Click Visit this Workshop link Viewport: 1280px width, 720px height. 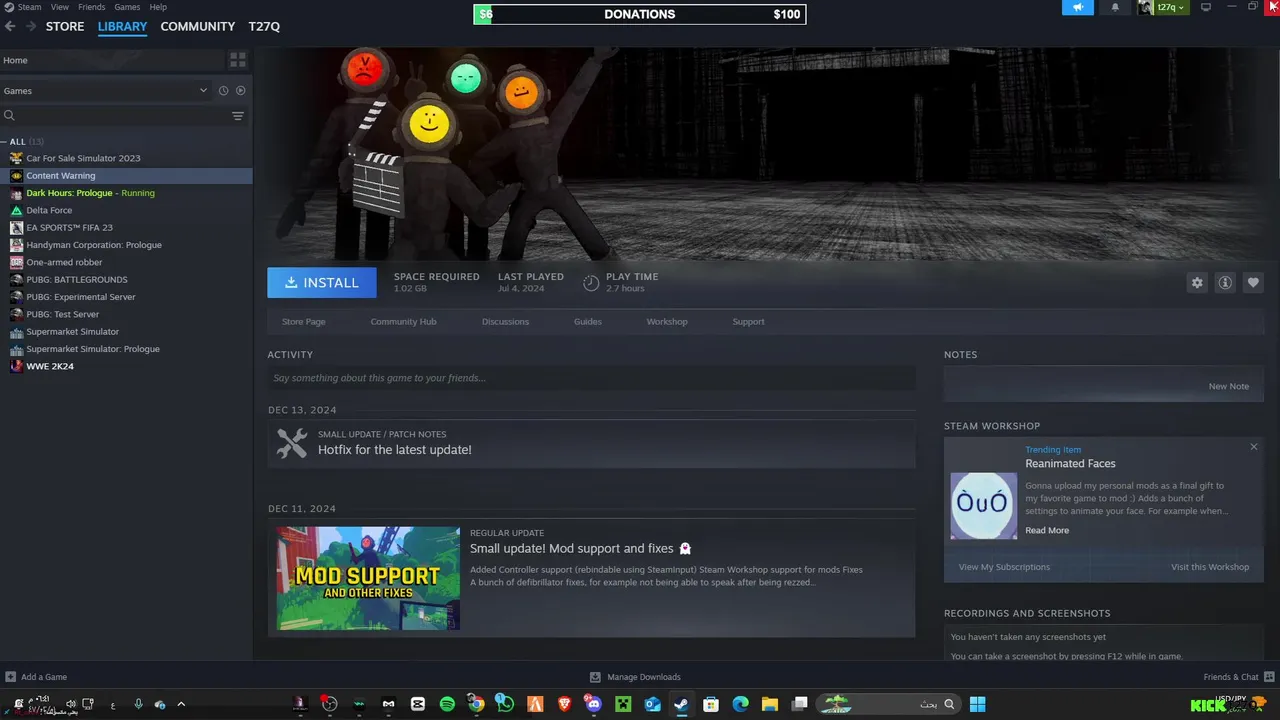point(1210,567)
